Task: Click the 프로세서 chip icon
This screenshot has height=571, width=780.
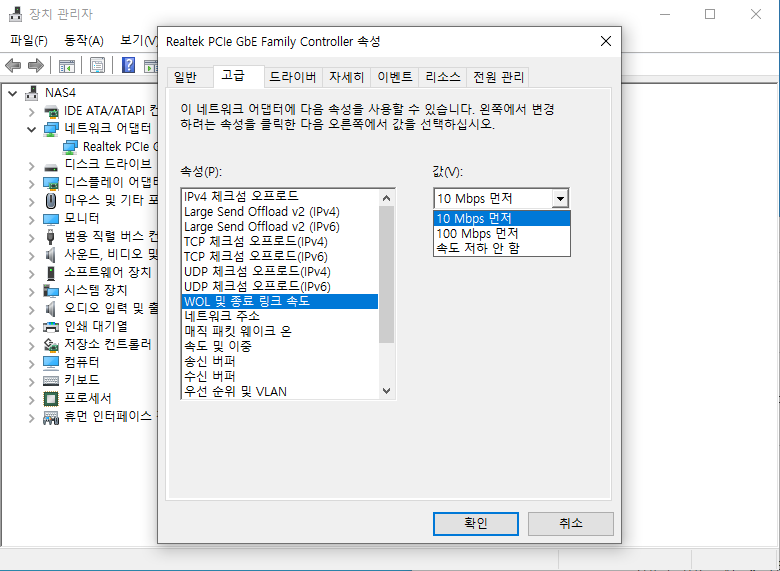Action: tap(51, 398)
